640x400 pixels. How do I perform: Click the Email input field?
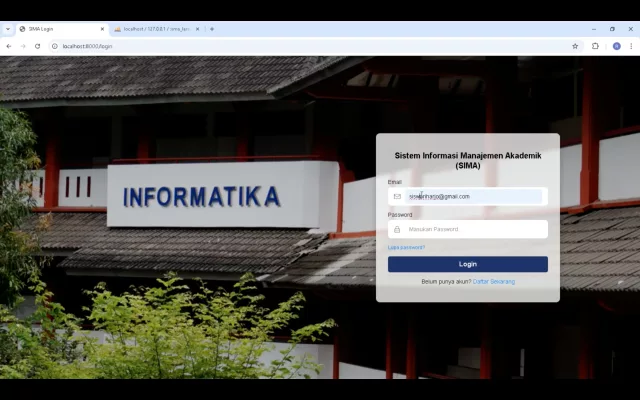point(468,196)
